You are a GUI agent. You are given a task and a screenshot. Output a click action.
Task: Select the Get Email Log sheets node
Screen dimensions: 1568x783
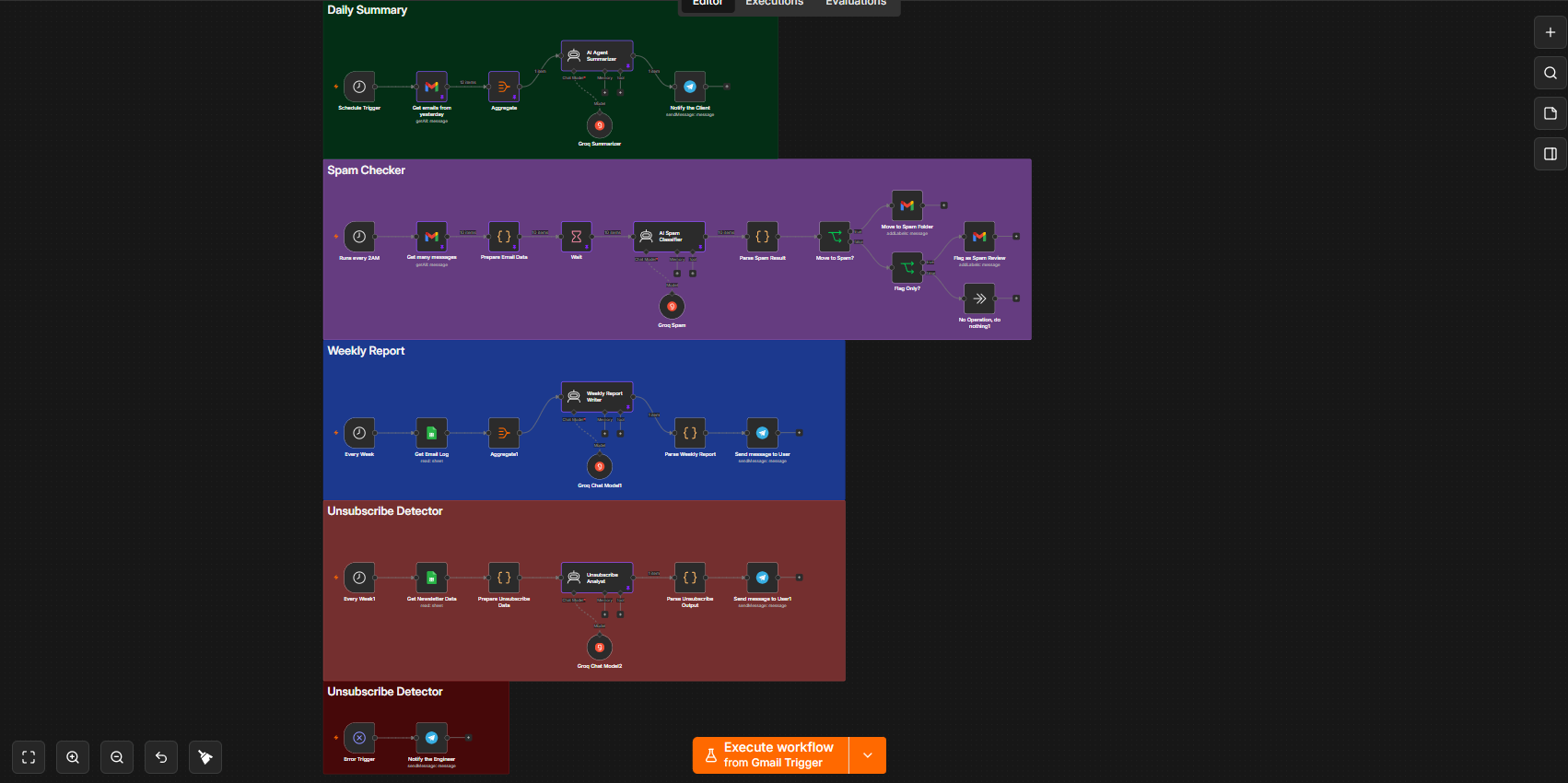(x=431, y=433)
